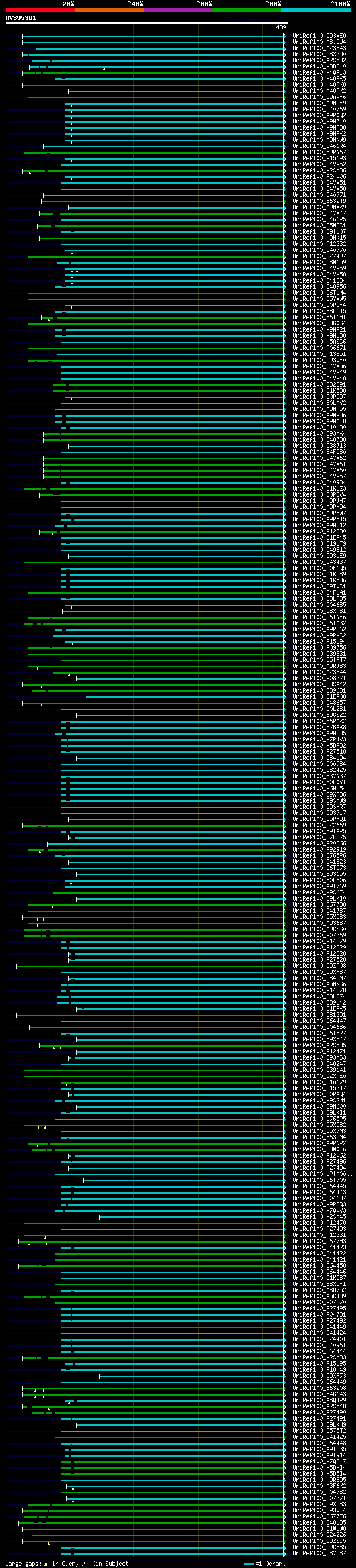This screenshot has height=1568, width=356.
Task: Select the UniRef100_P08221 label
Action: click(319, 678)
